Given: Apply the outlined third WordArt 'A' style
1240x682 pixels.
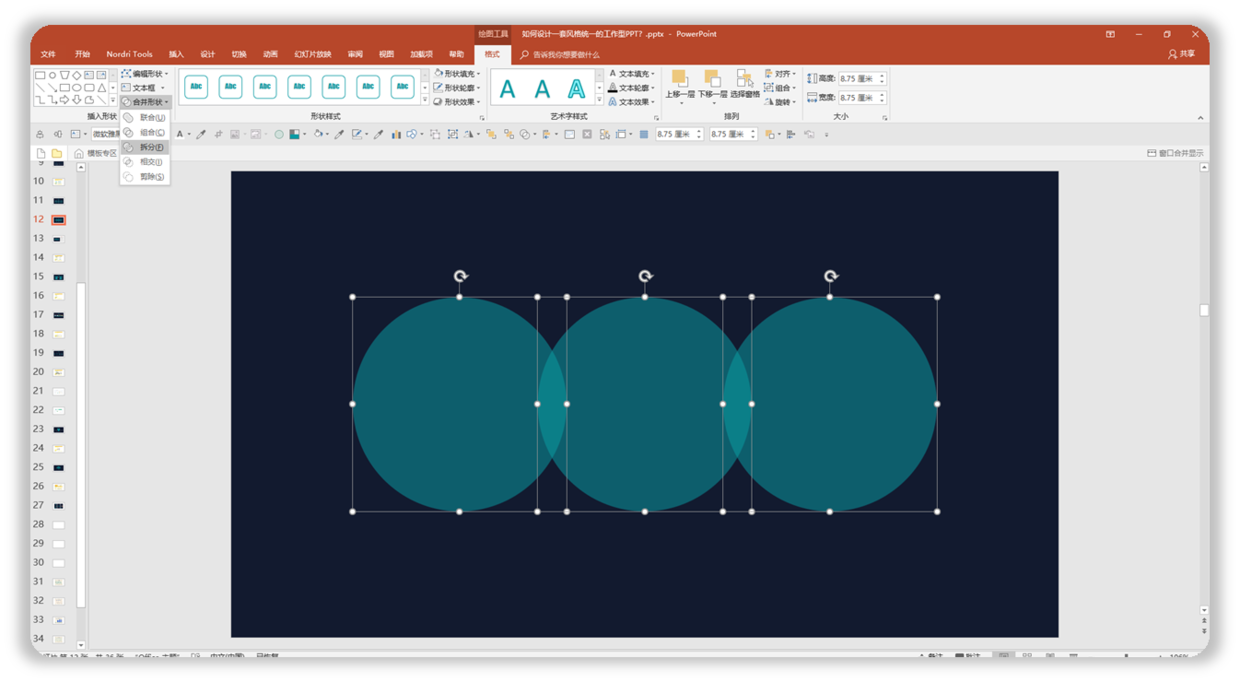Looking at the screenshot, I should tap(576, 89).
